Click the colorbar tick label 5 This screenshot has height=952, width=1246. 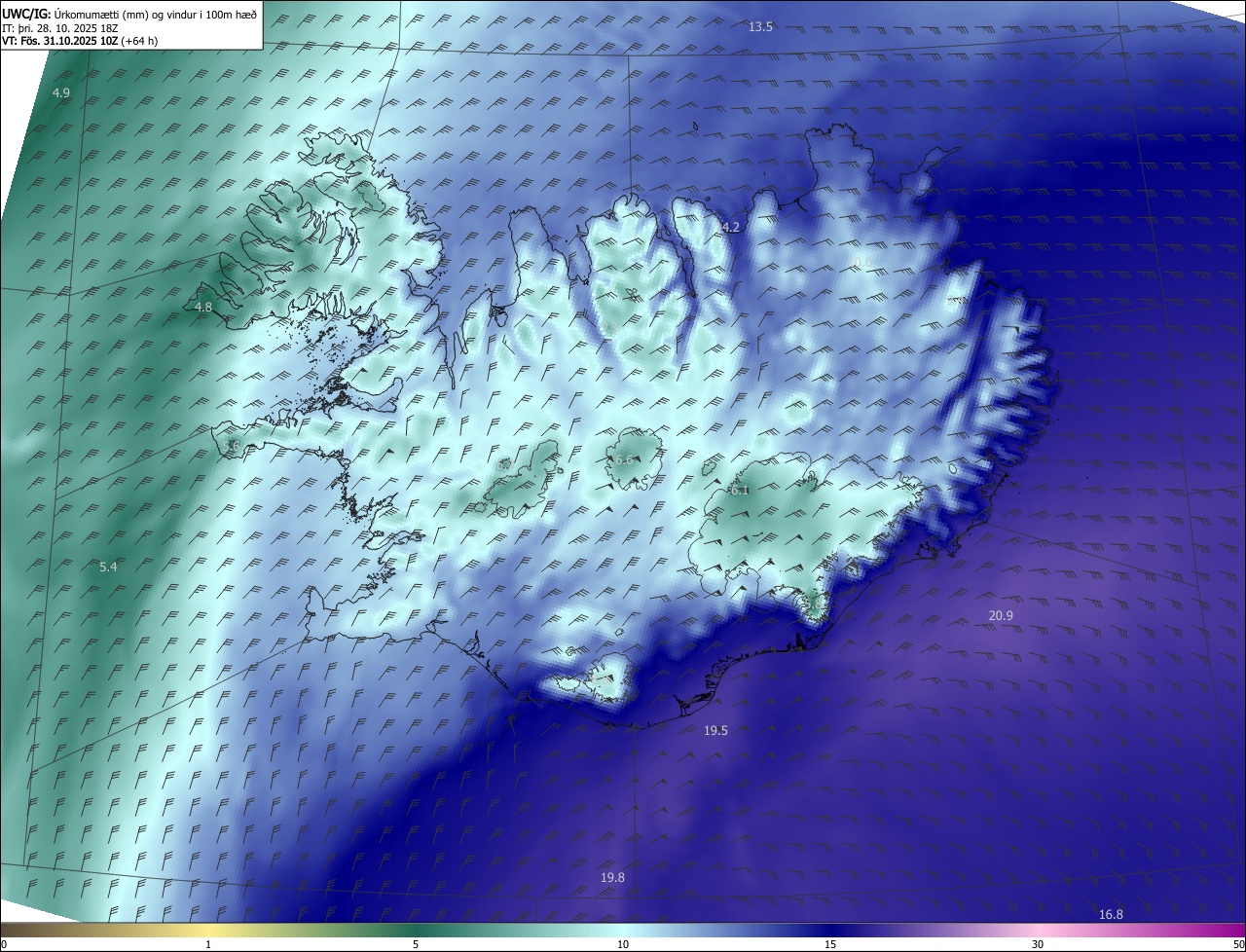tap(416, 945)
